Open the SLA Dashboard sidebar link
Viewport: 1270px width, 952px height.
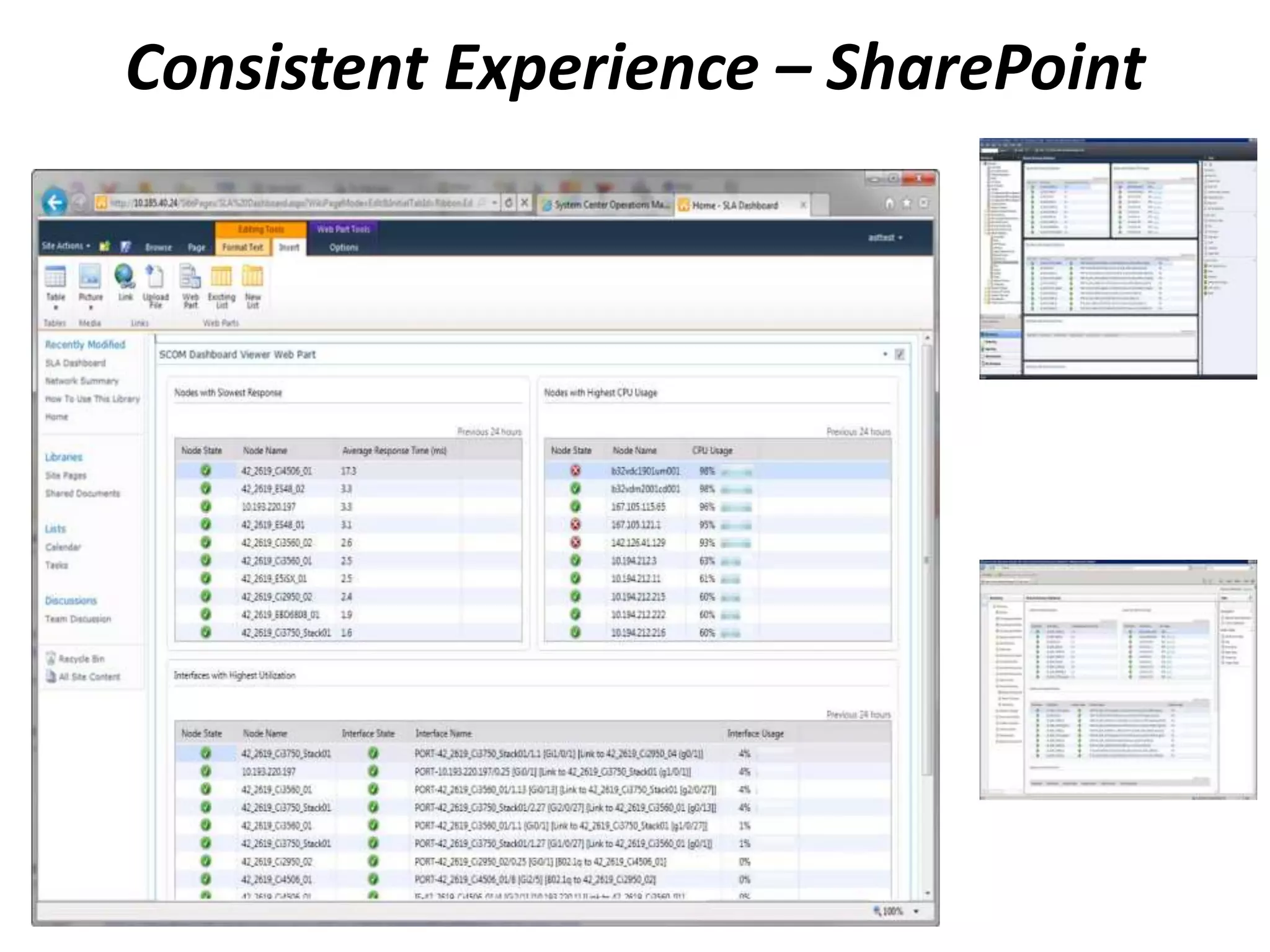[x=75, y=363]
